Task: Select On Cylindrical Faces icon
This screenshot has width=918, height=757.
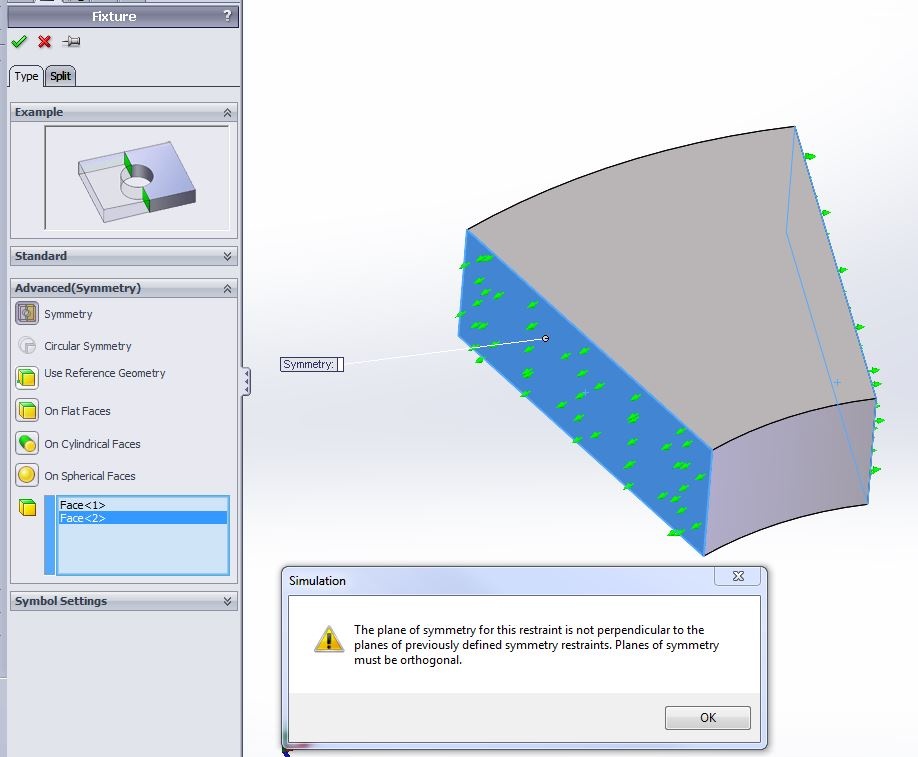Action: (26, 443)
